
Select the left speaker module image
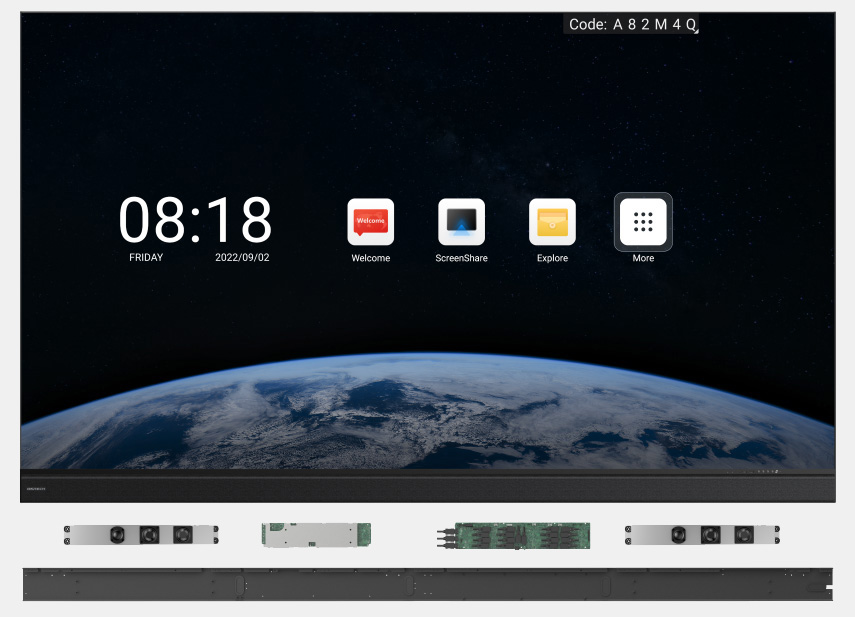[x=141, y=535]
